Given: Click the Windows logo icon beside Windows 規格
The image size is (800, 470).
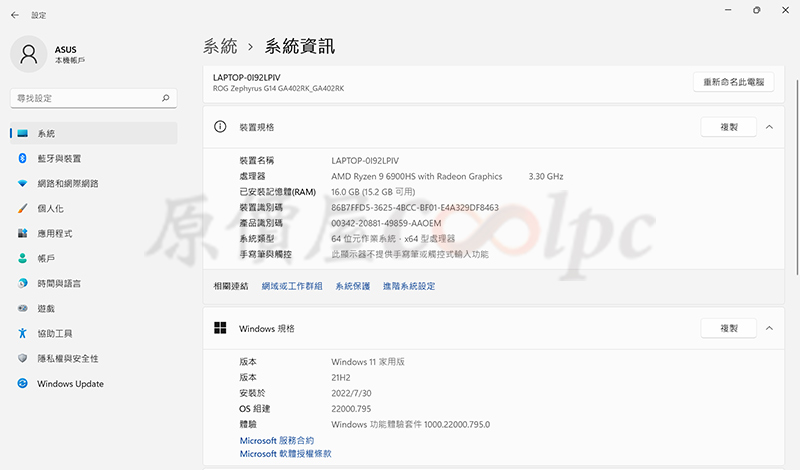Looking at the screenshot, I should point(220,328).
